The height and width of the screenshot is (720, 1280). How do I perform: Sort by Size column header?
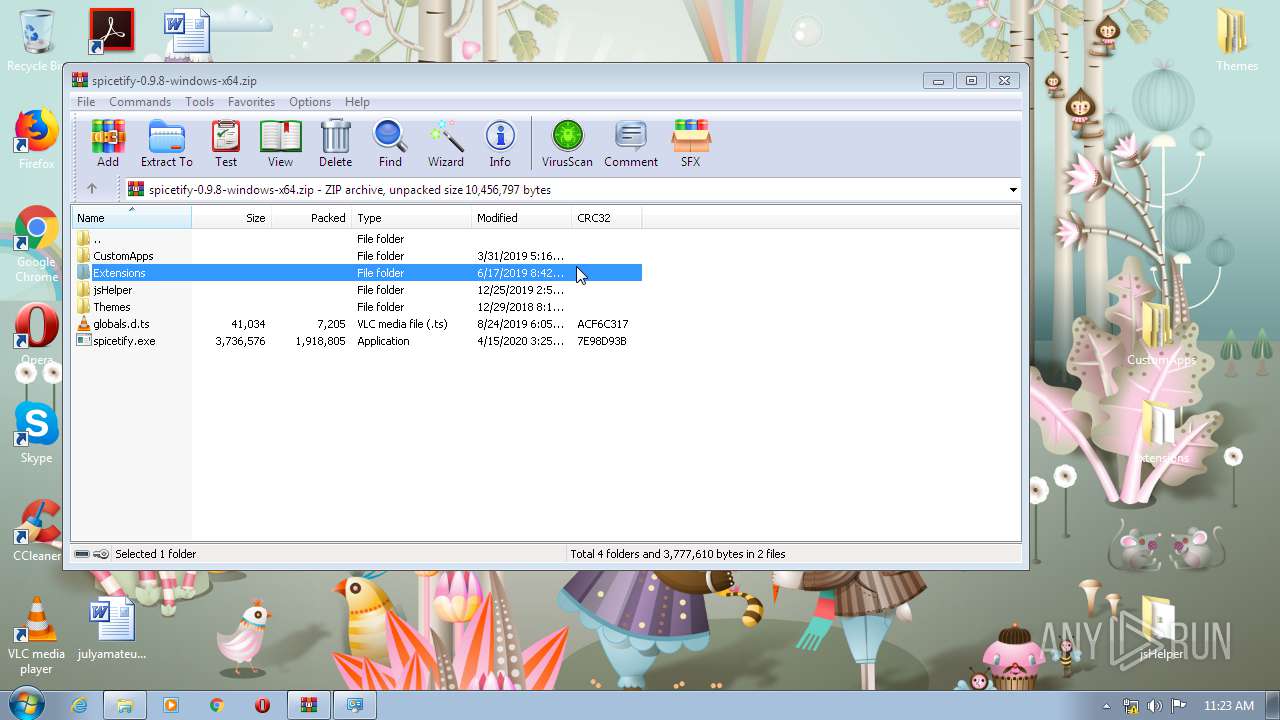231,218
